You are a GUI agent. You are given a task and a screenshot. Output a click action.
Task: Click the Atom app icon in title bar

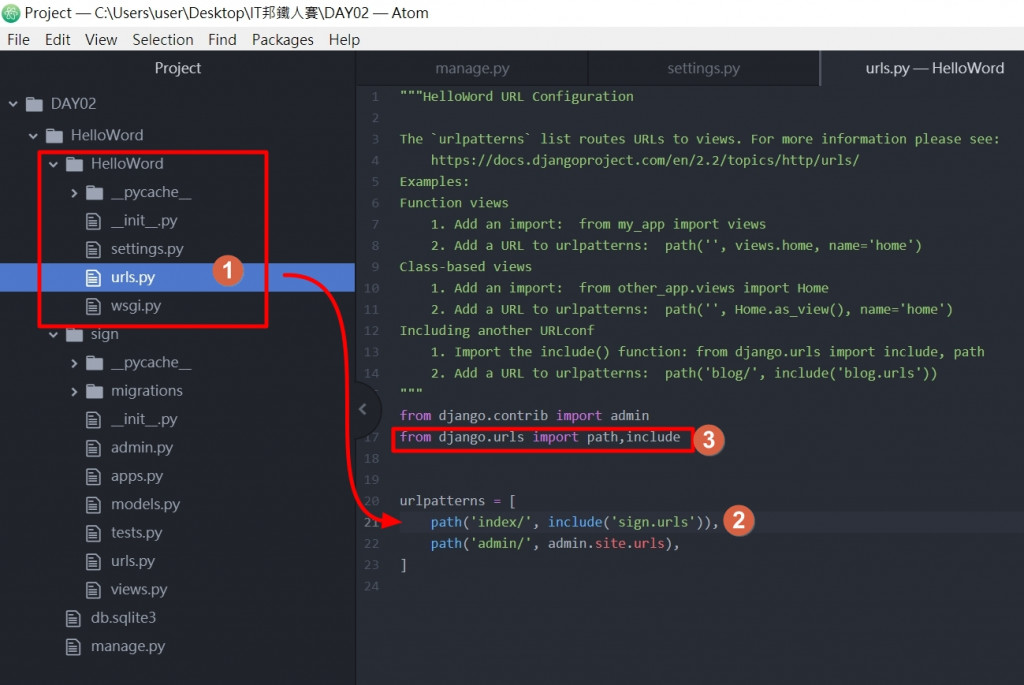[11, 12]
